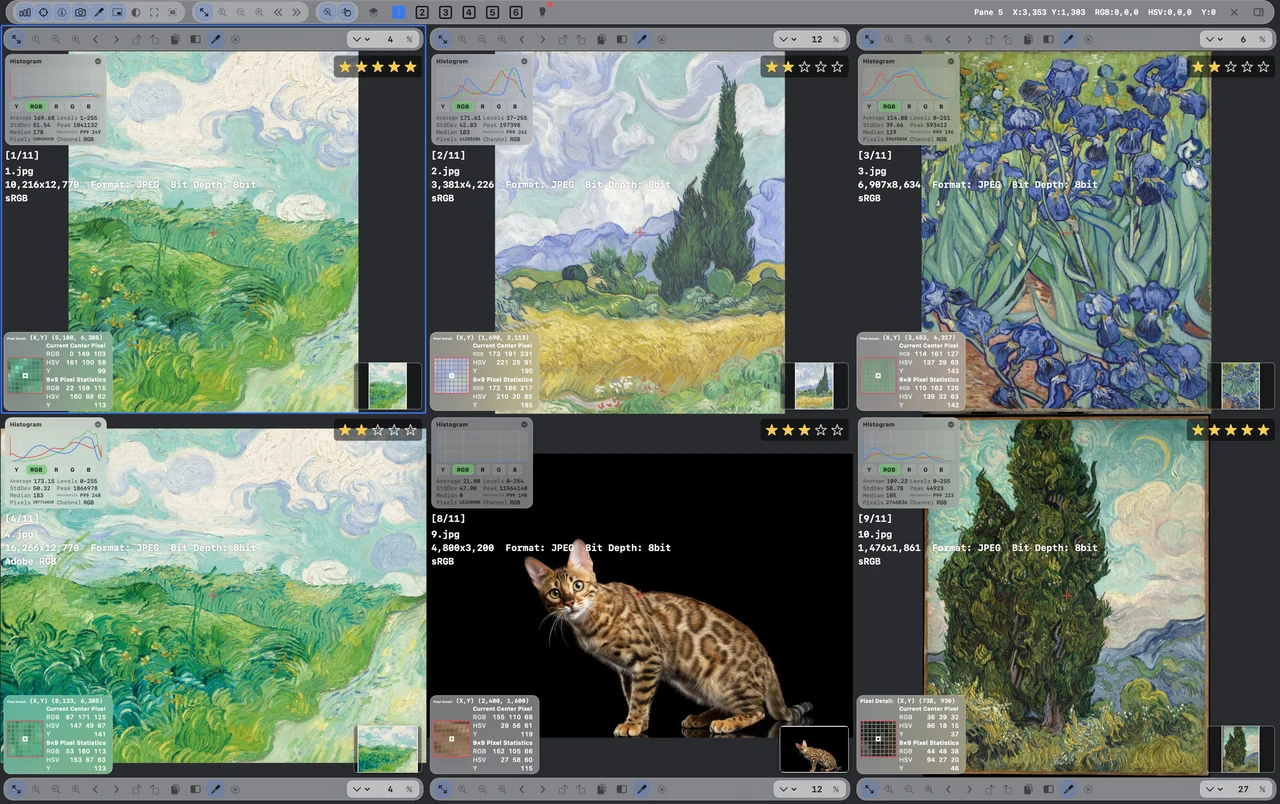Set third star rating on 4.jpg
This screenshot has width=1280, height=804.
point(378,430)
